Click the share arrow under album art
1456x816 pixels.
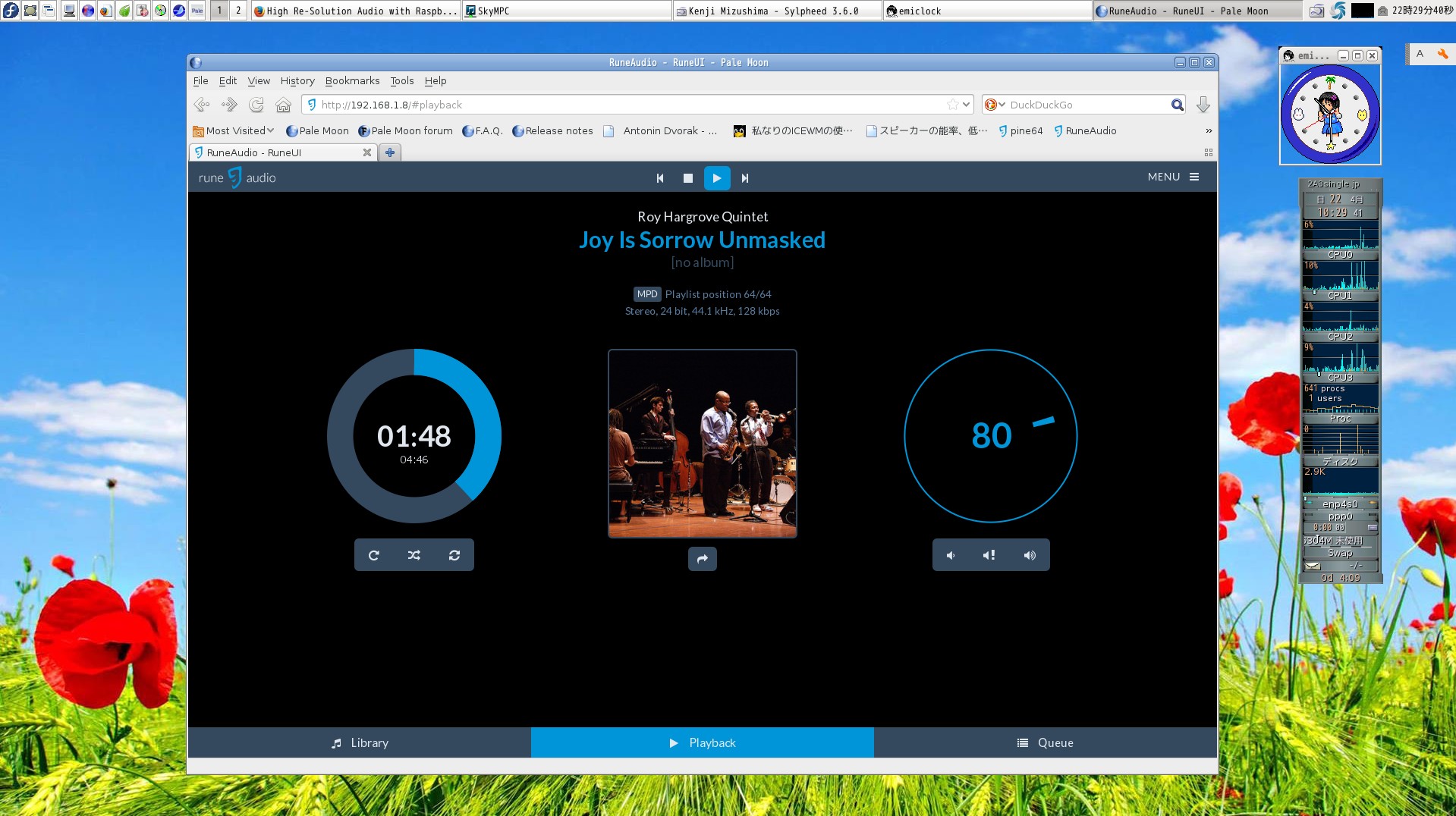702,559
